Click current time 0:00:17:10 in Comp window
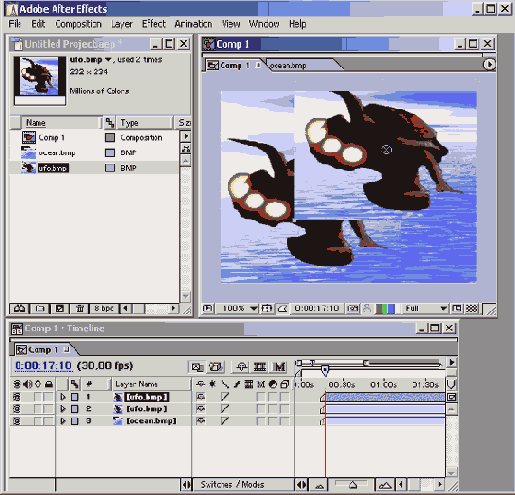Image resolution: width=515 pixels, height=495 pixels. coord(317,308)
